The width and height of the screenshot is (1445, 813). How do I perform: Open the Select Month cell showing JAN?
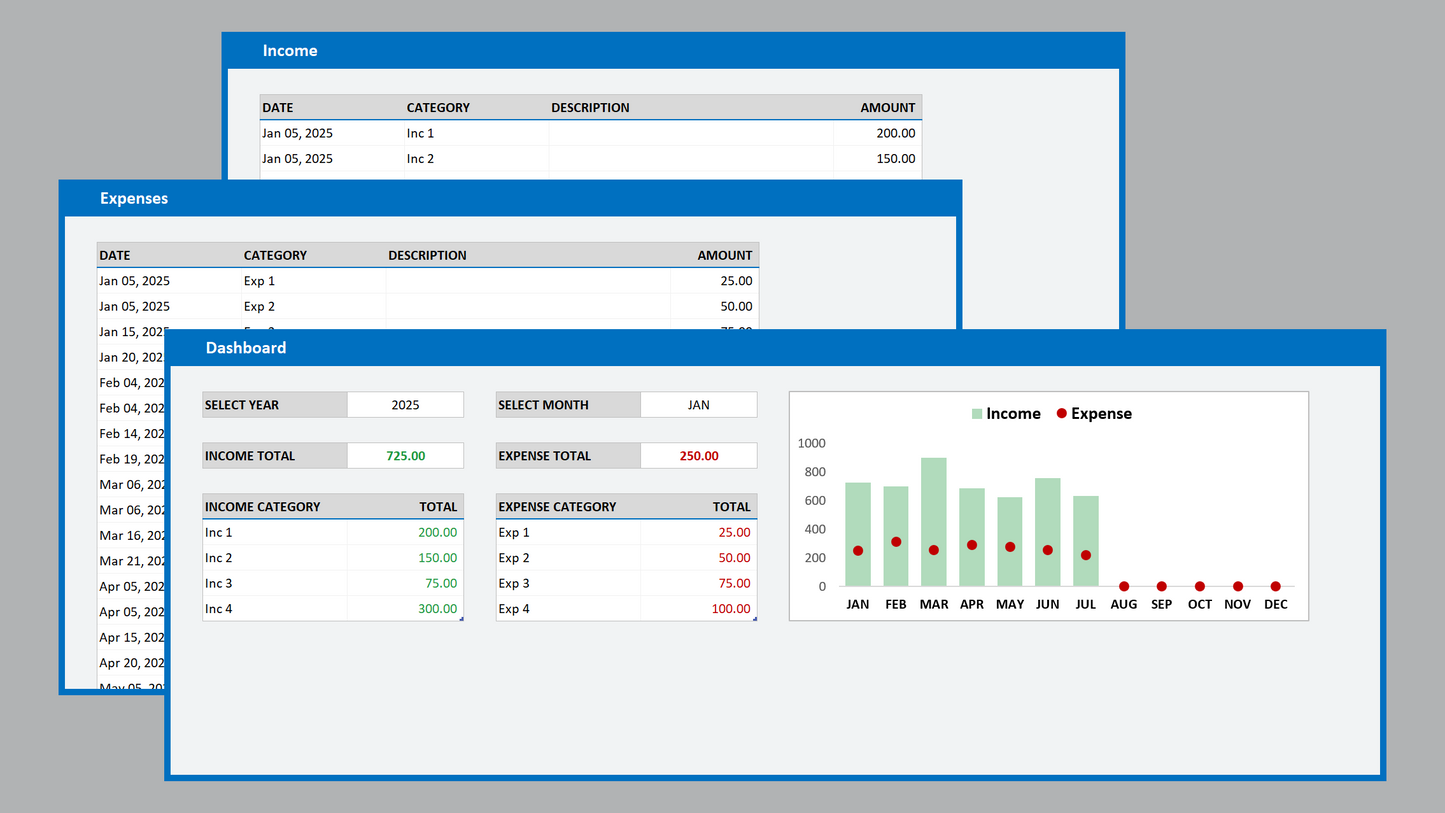pyautogui.click(x=698, y=405)
